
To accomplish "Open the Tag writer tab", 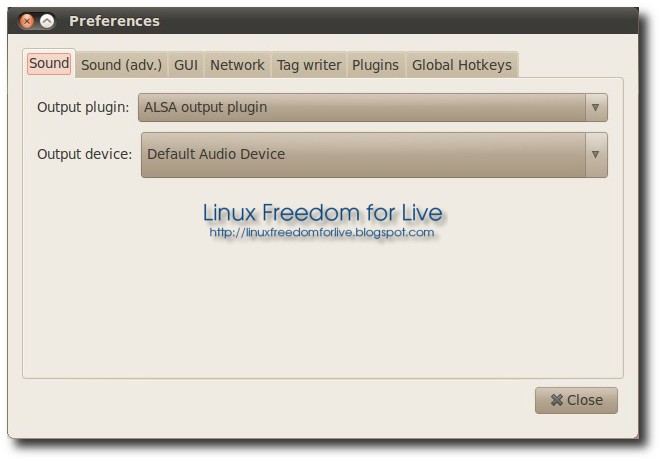I will [309, 65].
